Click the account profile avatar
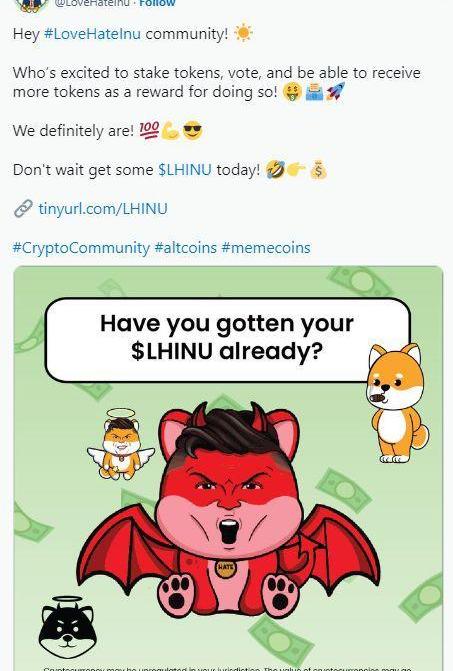 click(31, 4)
